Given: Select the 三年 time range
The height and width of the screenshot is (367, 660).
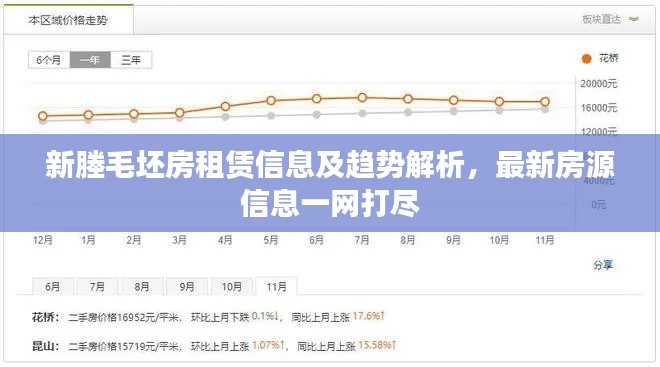Looking at the screenshot, I should (131, 60).
